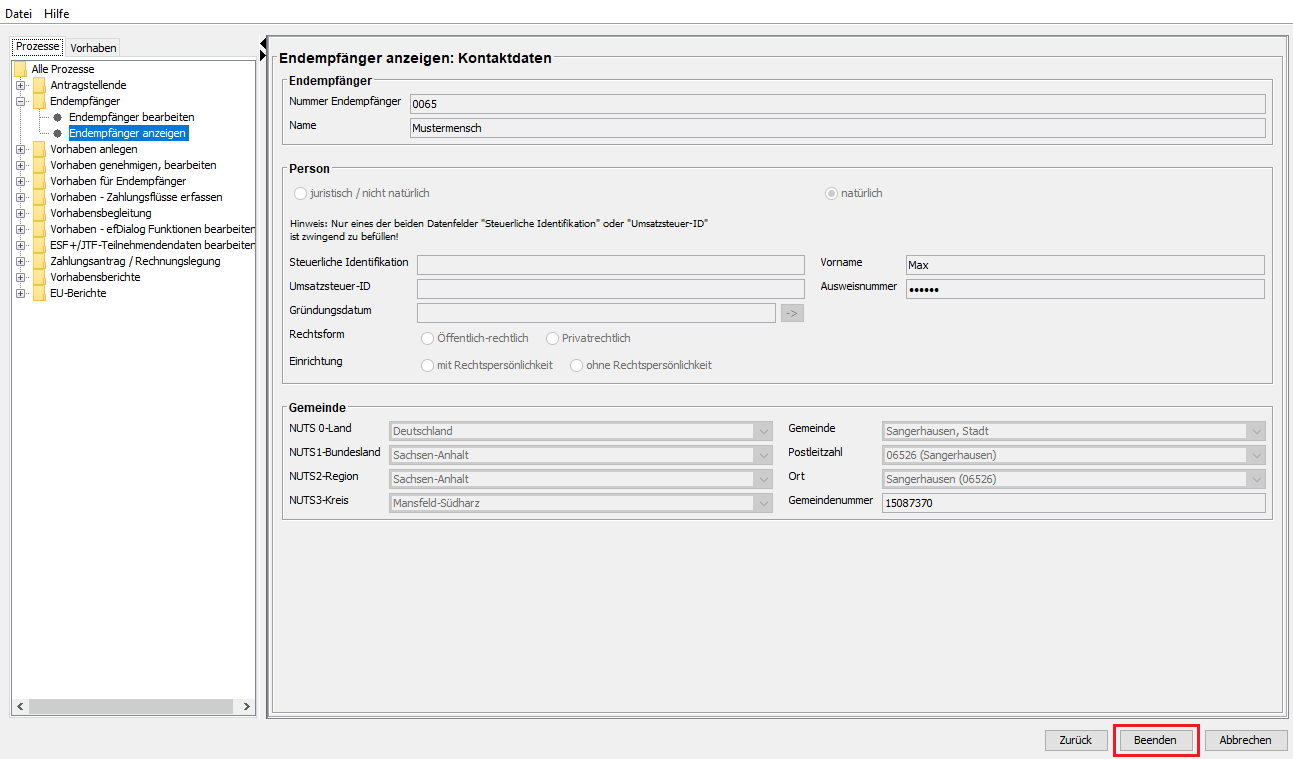1293x759 pixels.
Task: Select the natürlich radio button
Action: click(831, 193)
